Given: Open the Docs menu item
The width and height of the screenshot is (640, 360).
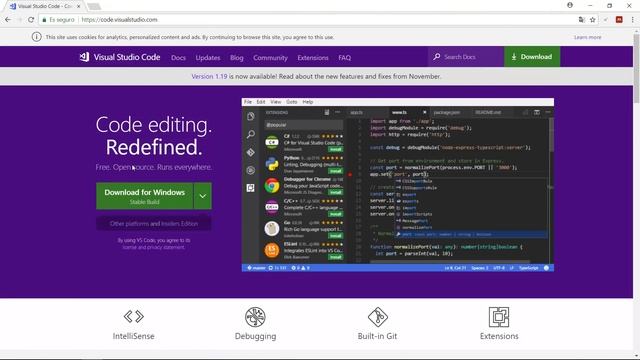Looking at the screenshot, I should pyautogui.click(x=178, y=58).
